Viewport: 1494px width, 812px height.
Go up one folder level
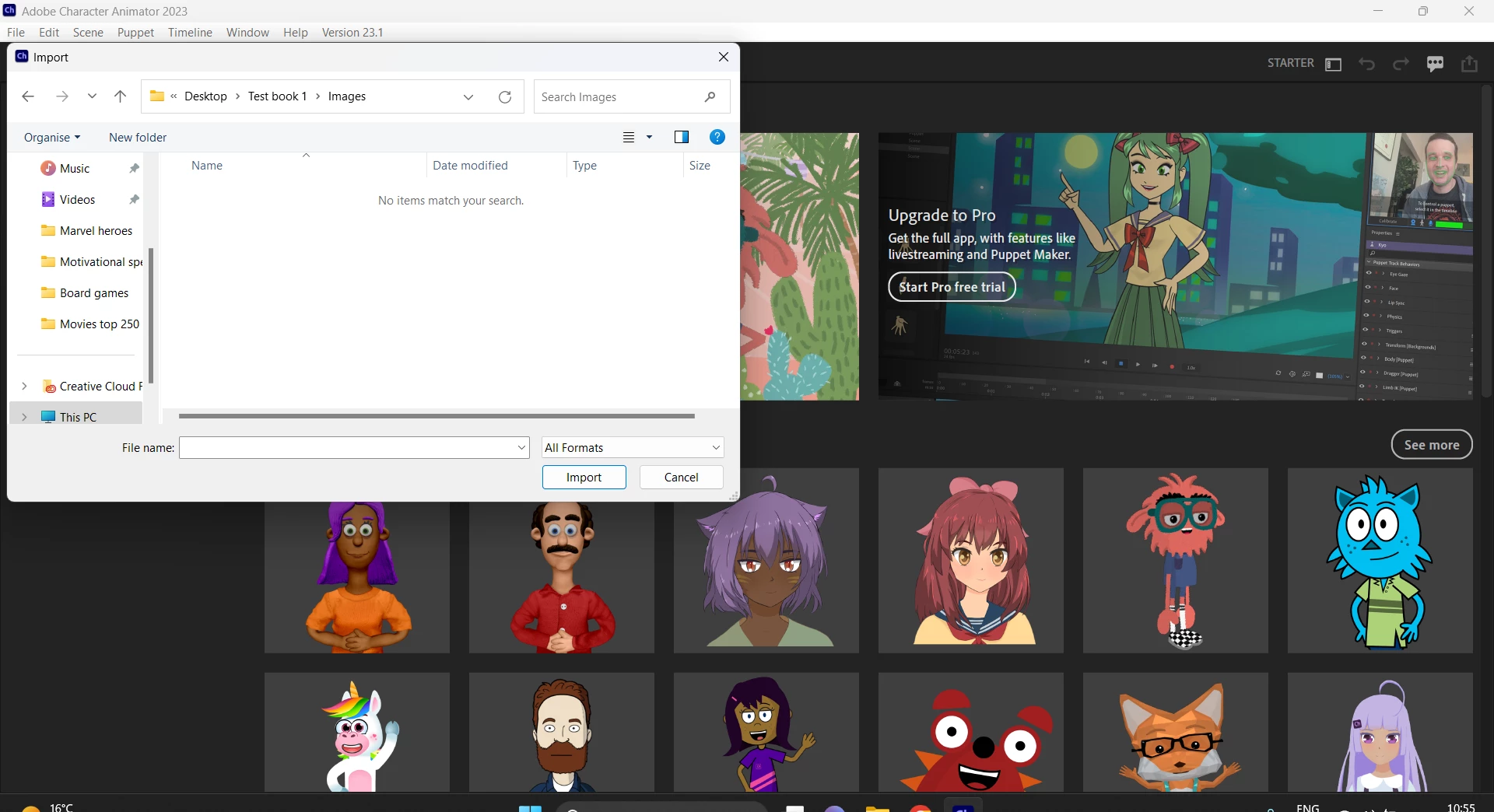[120, 96]
